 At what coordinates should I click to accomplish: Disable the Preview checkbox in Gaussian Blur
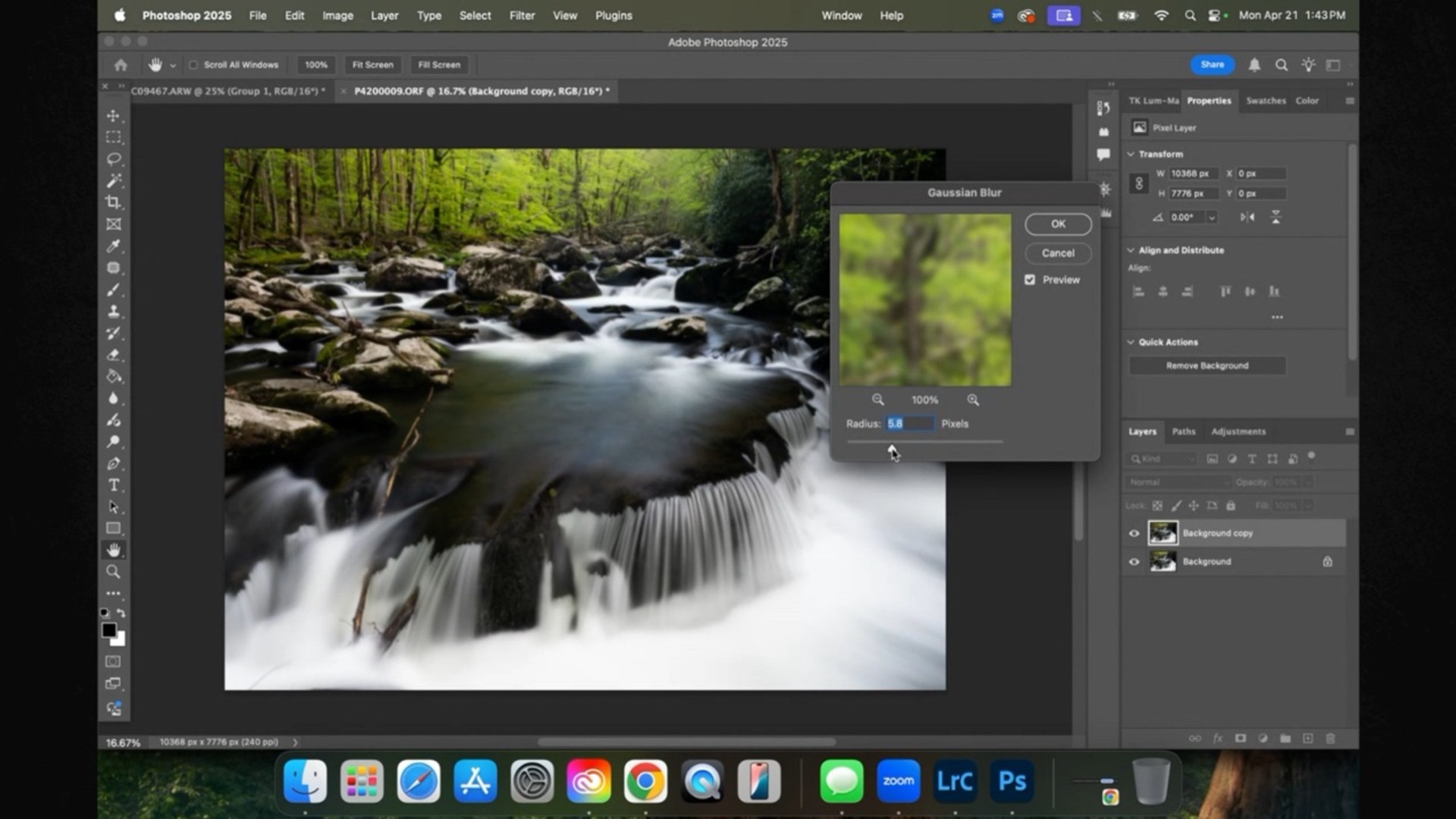[1029, 279]
